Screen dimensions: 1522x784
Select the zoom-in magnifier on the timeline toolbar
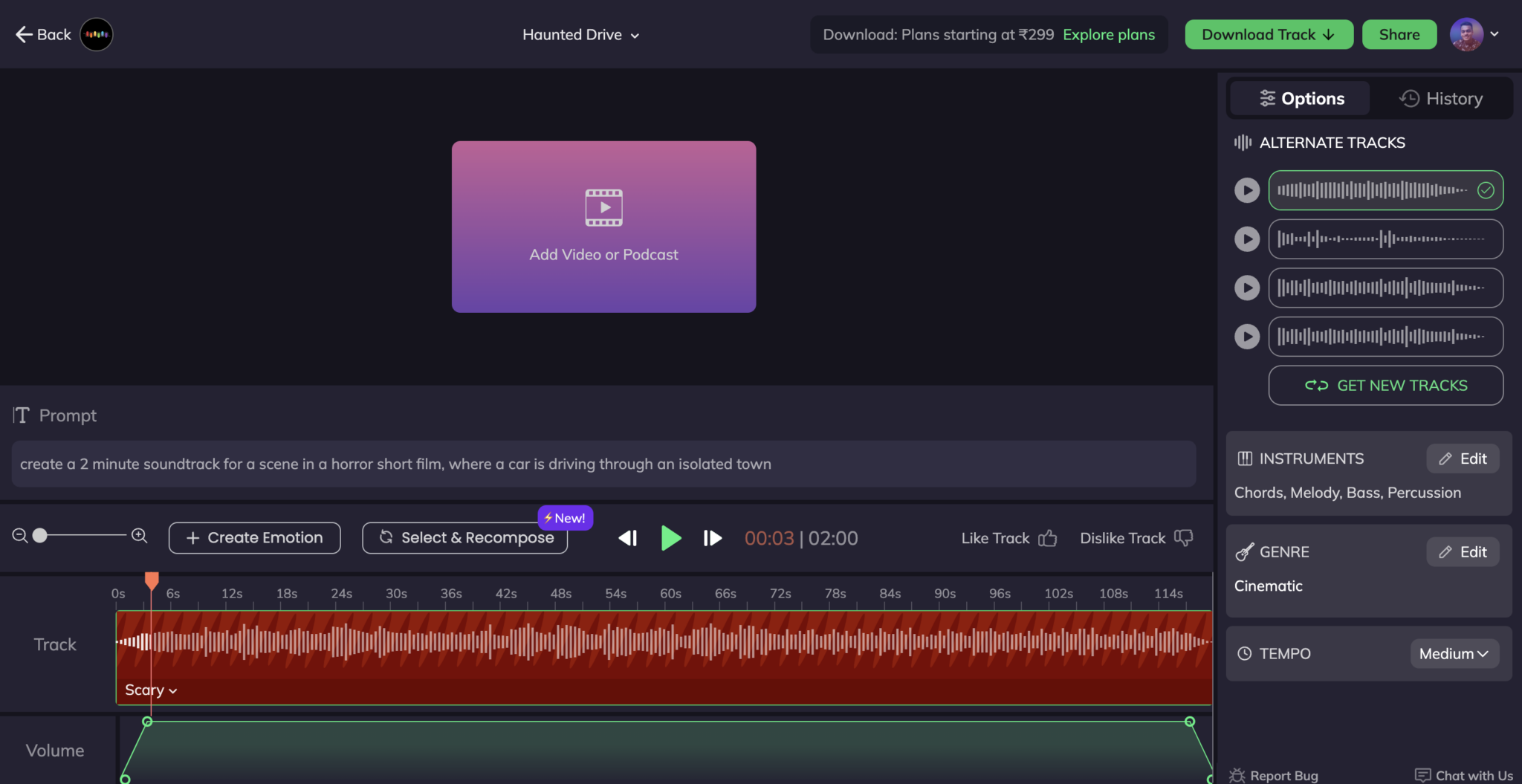138,536
